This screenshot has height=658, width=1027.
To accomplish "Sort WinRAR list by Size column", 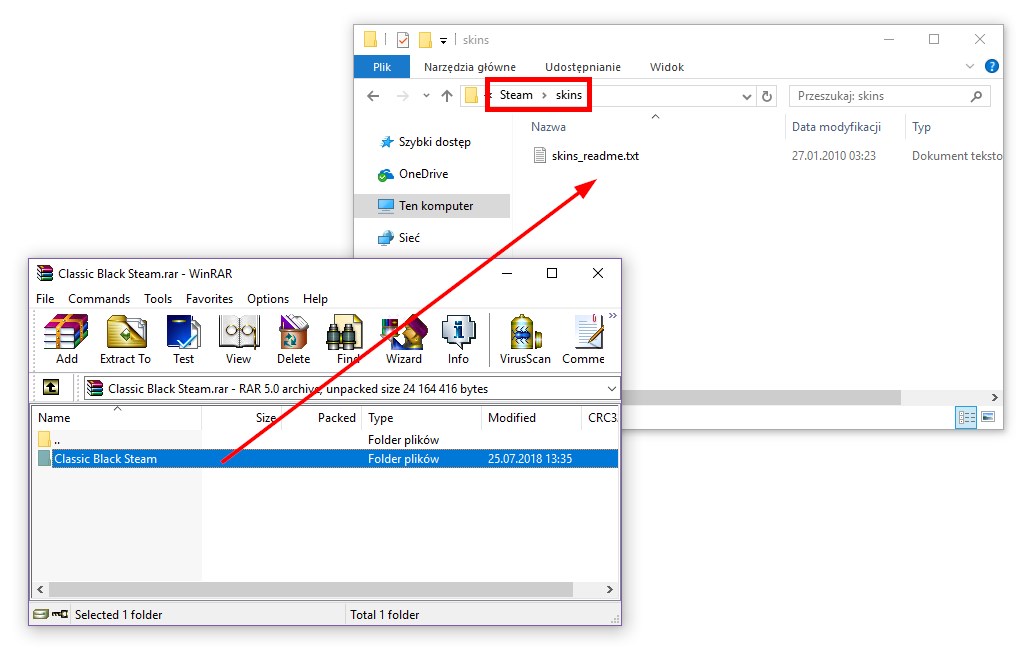I will (x=242, y=418).
